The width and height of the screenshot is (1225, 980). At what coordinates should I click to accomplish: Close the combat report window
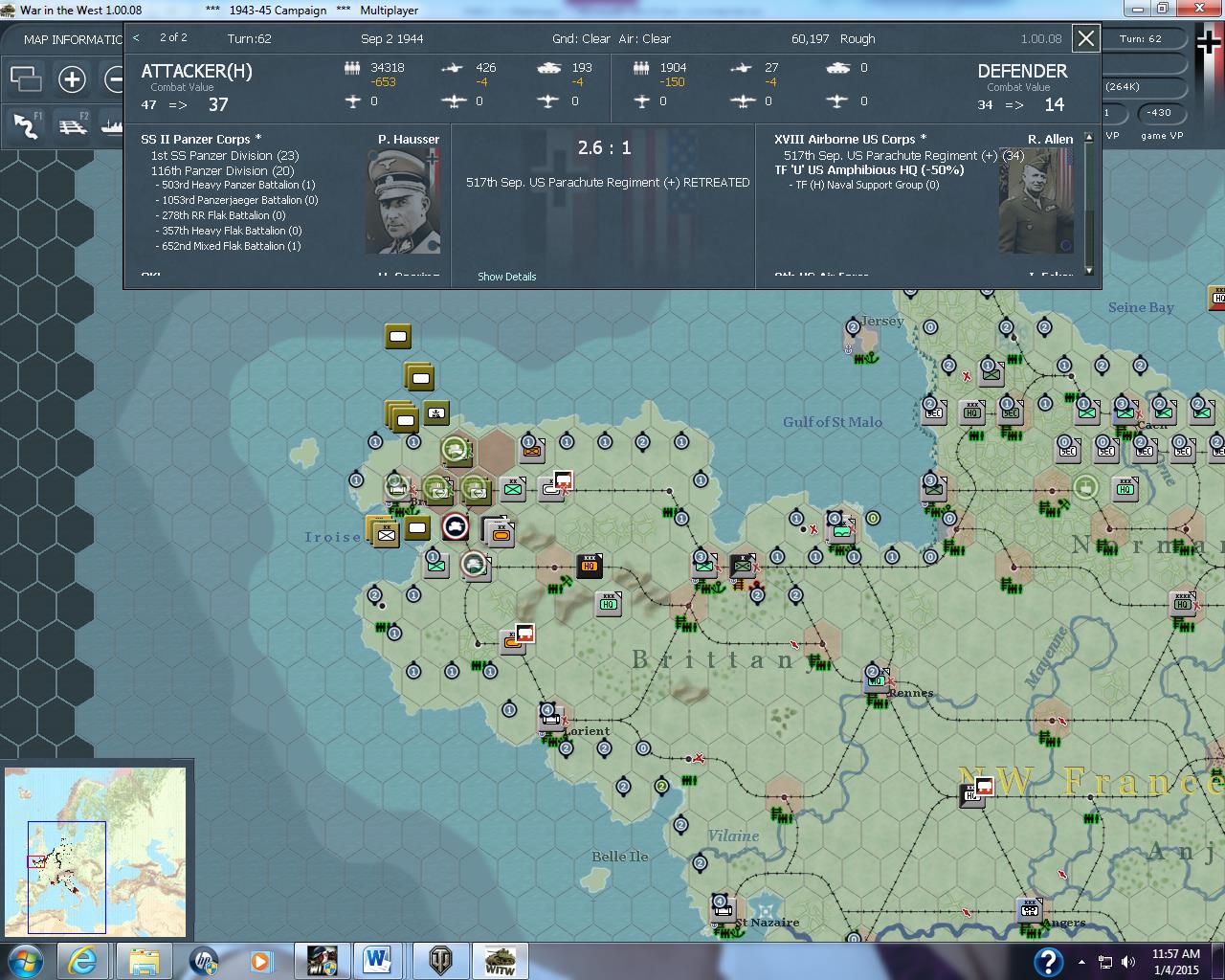click(1086, 39)
